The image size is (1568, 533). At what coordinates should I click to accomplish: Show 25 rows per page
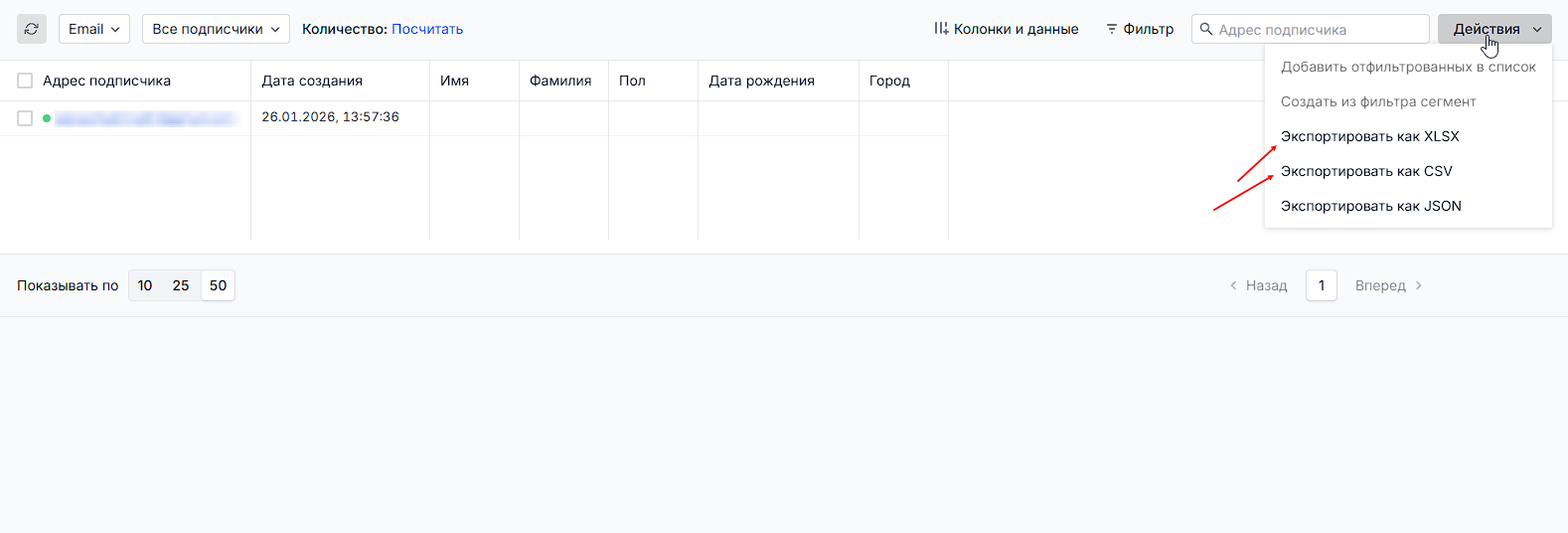click(181, 285)
